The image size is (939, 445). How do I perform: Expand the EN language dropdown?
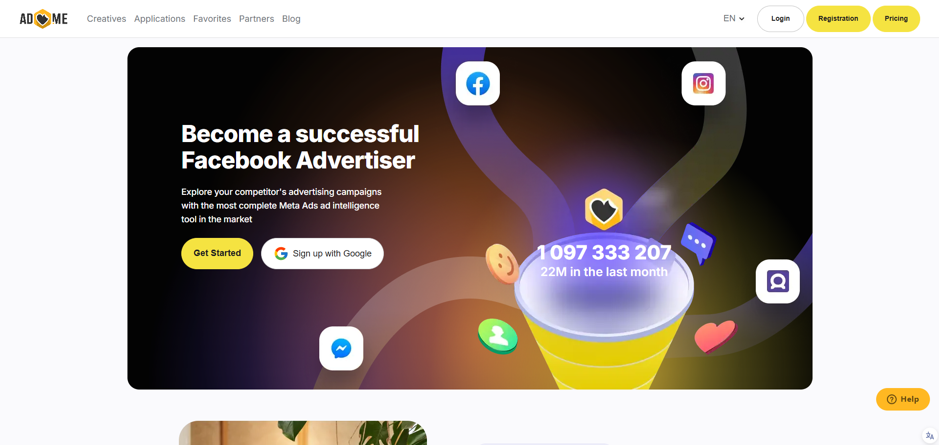coord(734,19)
